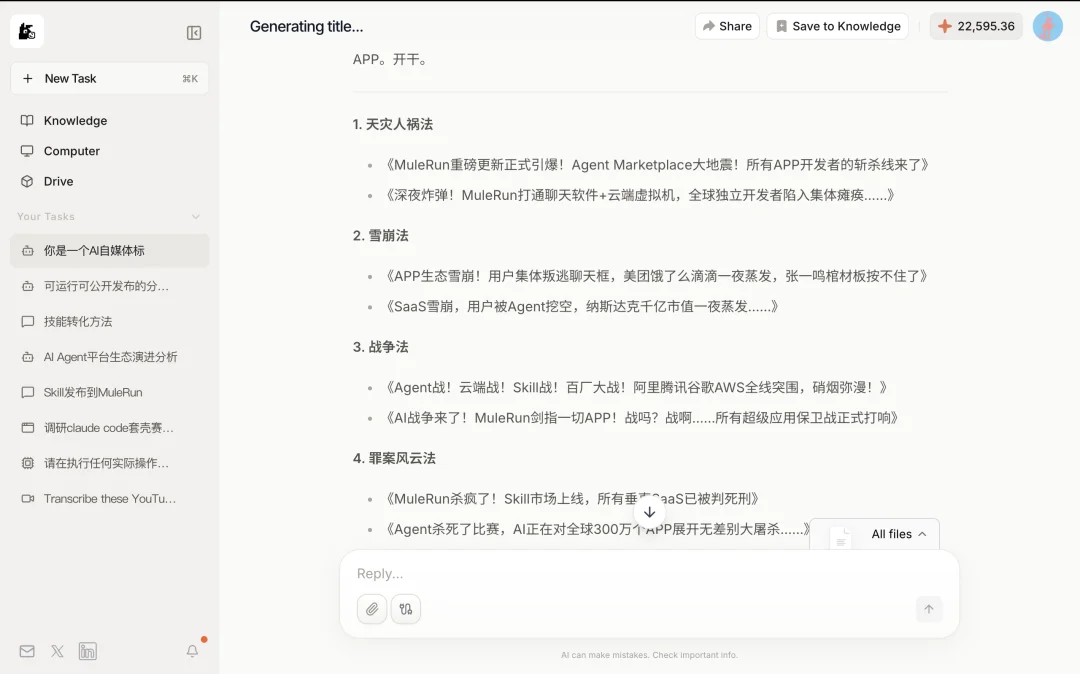Open the Drive section

59,181
